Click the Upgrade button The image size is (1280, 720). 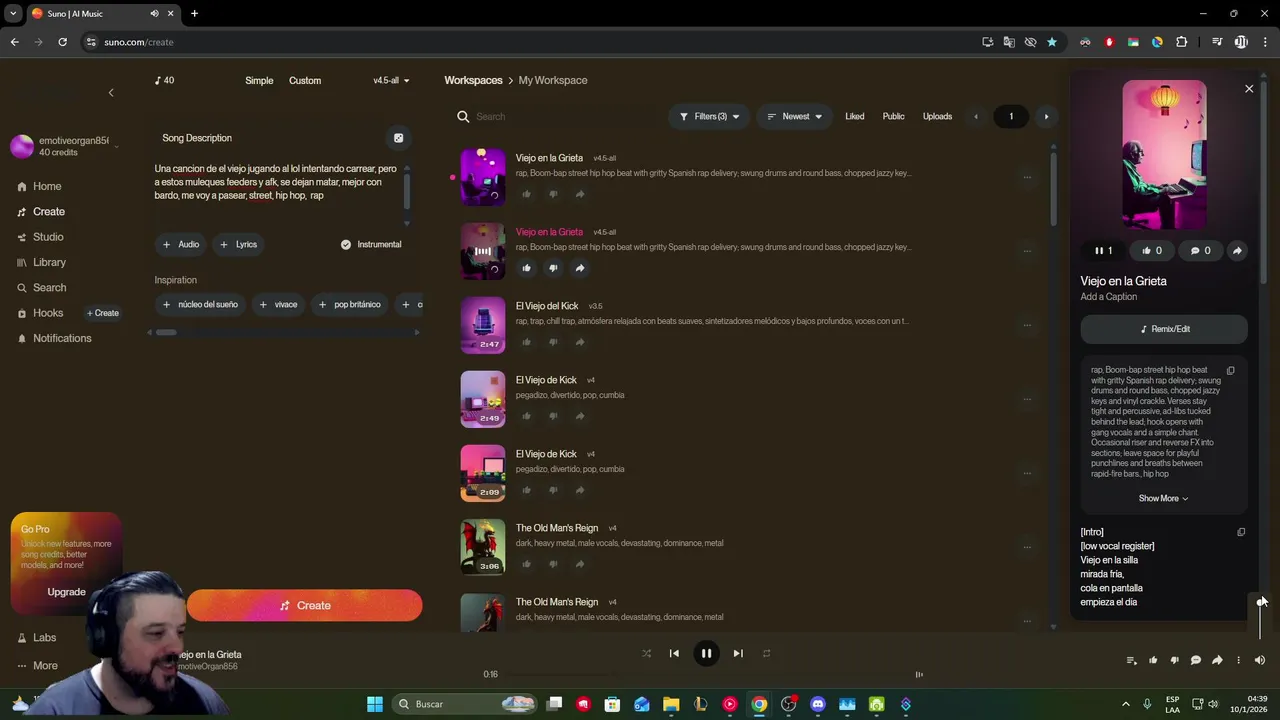66,592
